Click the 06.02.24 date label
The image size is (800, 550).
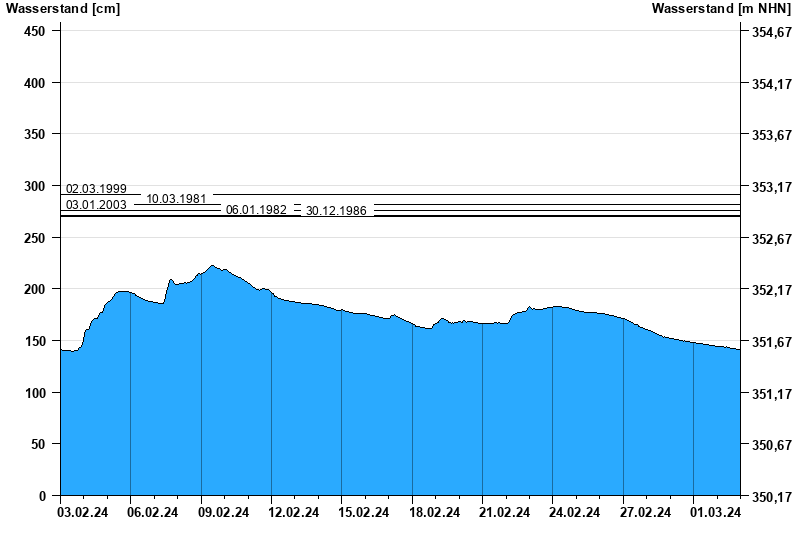[153, 512]
